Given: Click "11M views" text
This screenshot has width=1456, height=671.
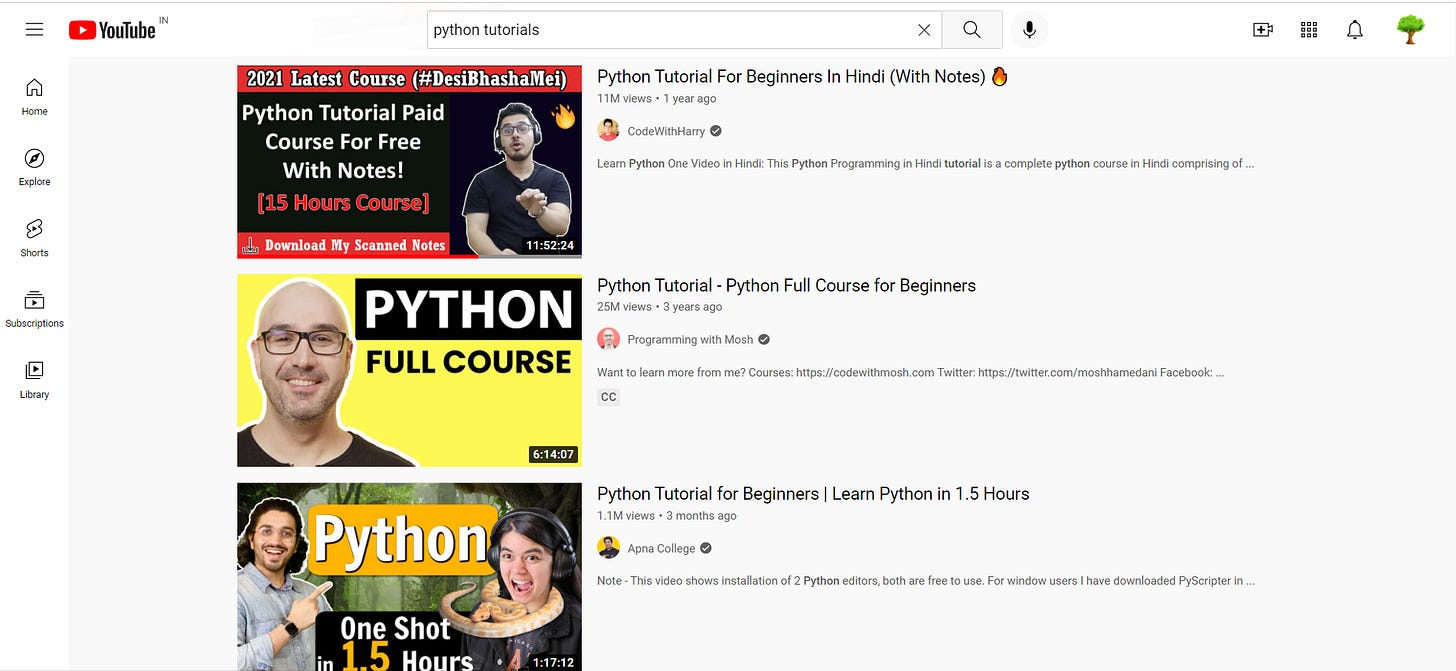Looking at the screenshot, I should [624, 98].
